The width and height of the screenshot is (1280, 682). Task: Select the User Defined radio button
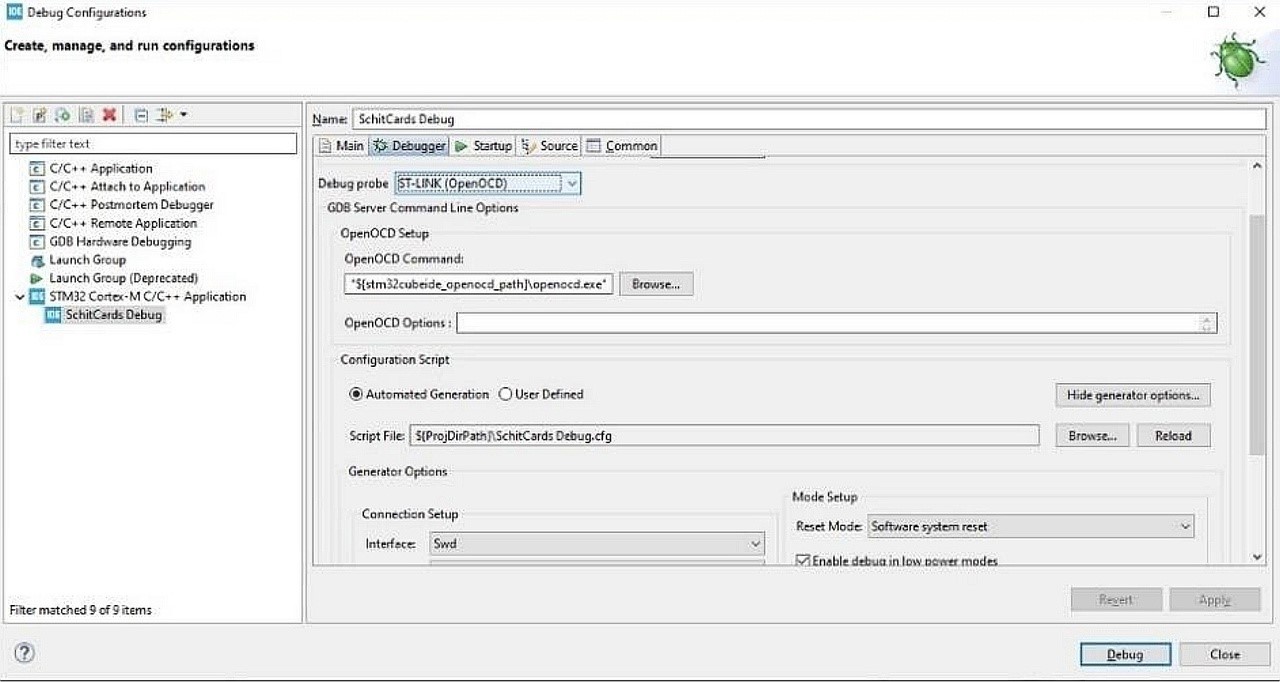[x=505, y=394]
